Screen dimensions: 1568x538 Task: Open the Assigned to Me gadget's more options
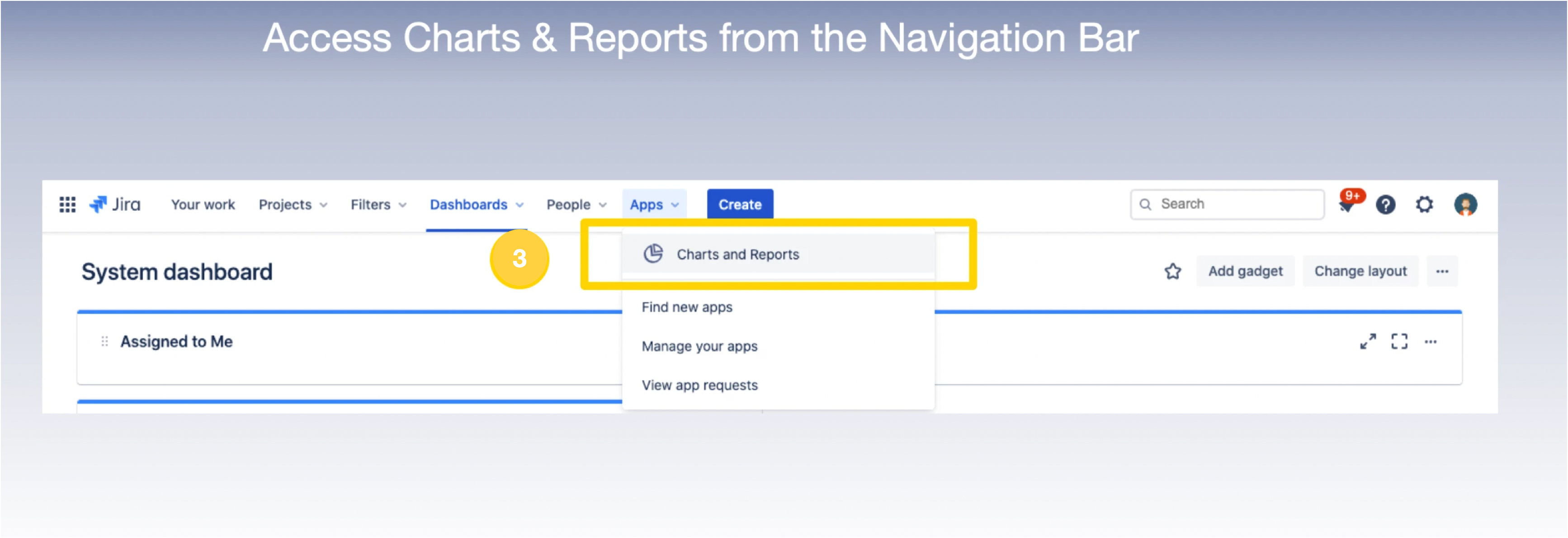coord(1430,342)
